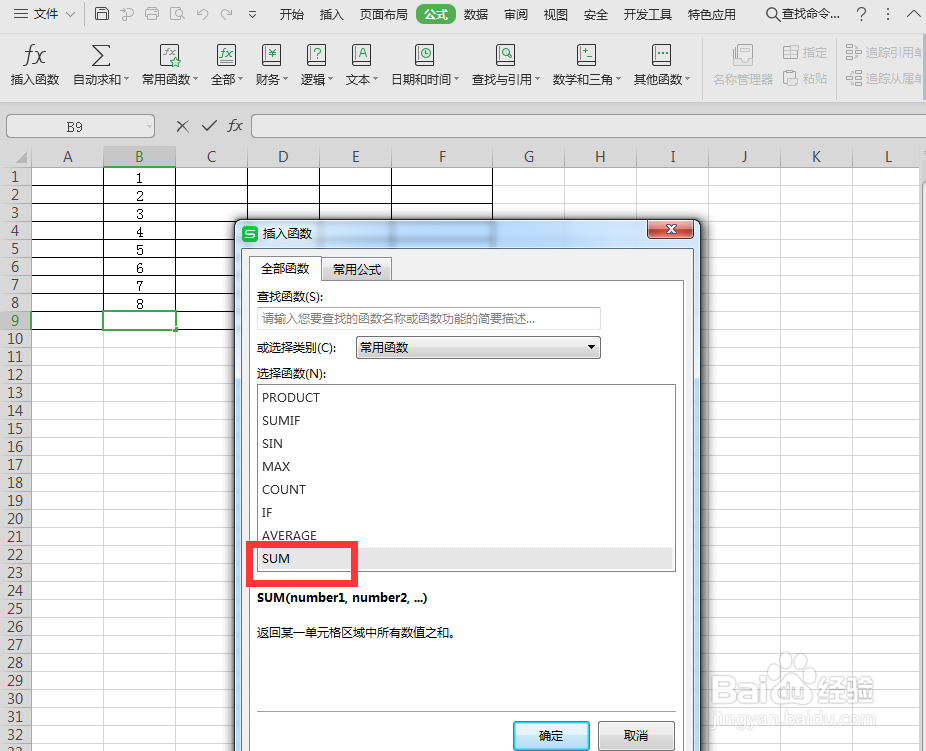
Task: Select IF in the function list
Action: (466, 512)
